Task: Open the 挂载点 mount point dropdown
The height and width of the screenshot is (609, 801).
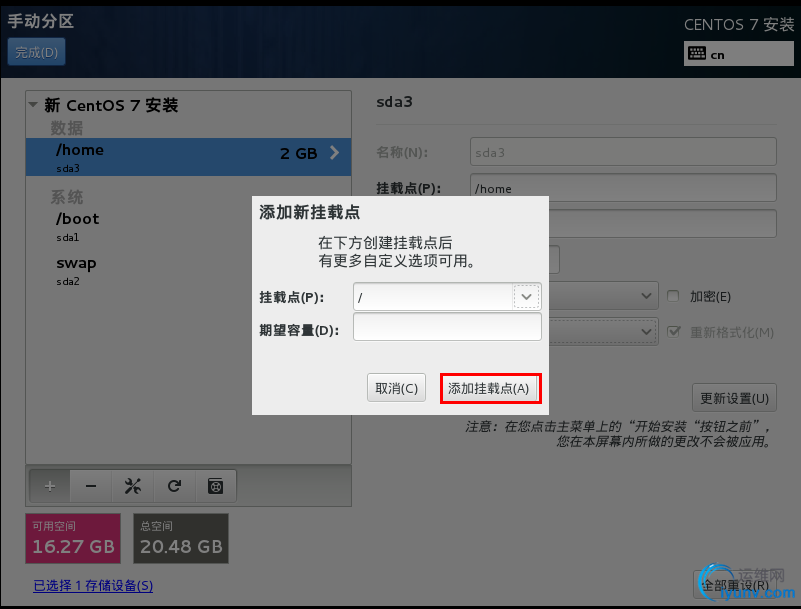Action: 526,297
